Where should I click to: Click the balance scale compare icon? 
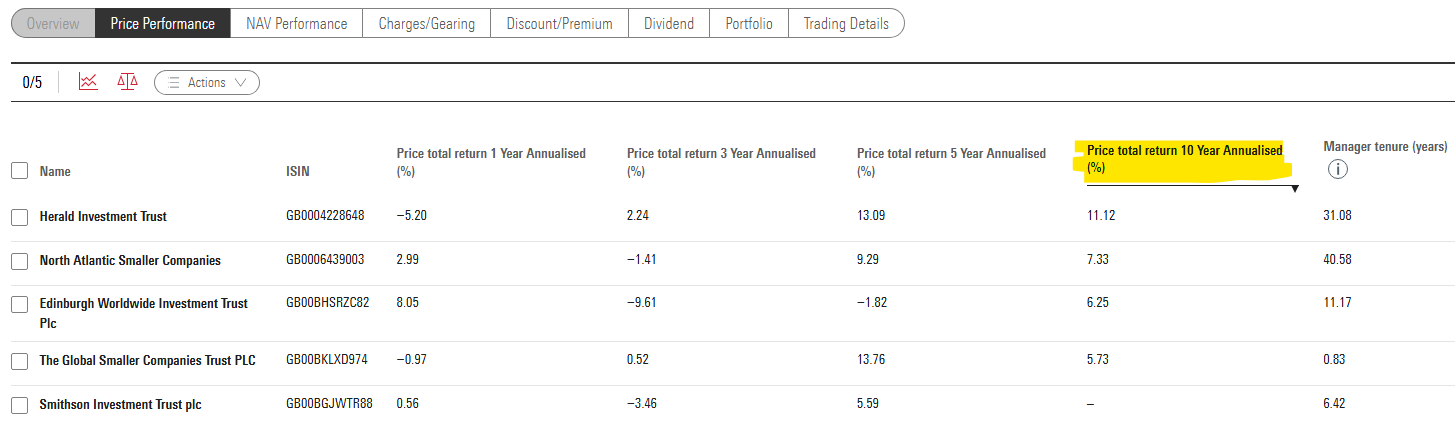tap(127, 82)
